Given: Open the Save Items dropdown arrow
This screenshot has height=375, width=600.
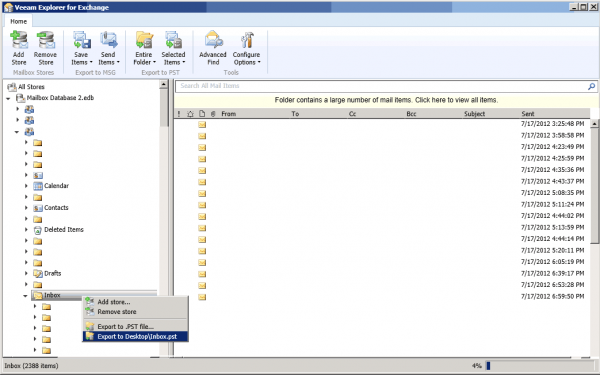Looking at the screenshot, I should [x=91, y=62].
